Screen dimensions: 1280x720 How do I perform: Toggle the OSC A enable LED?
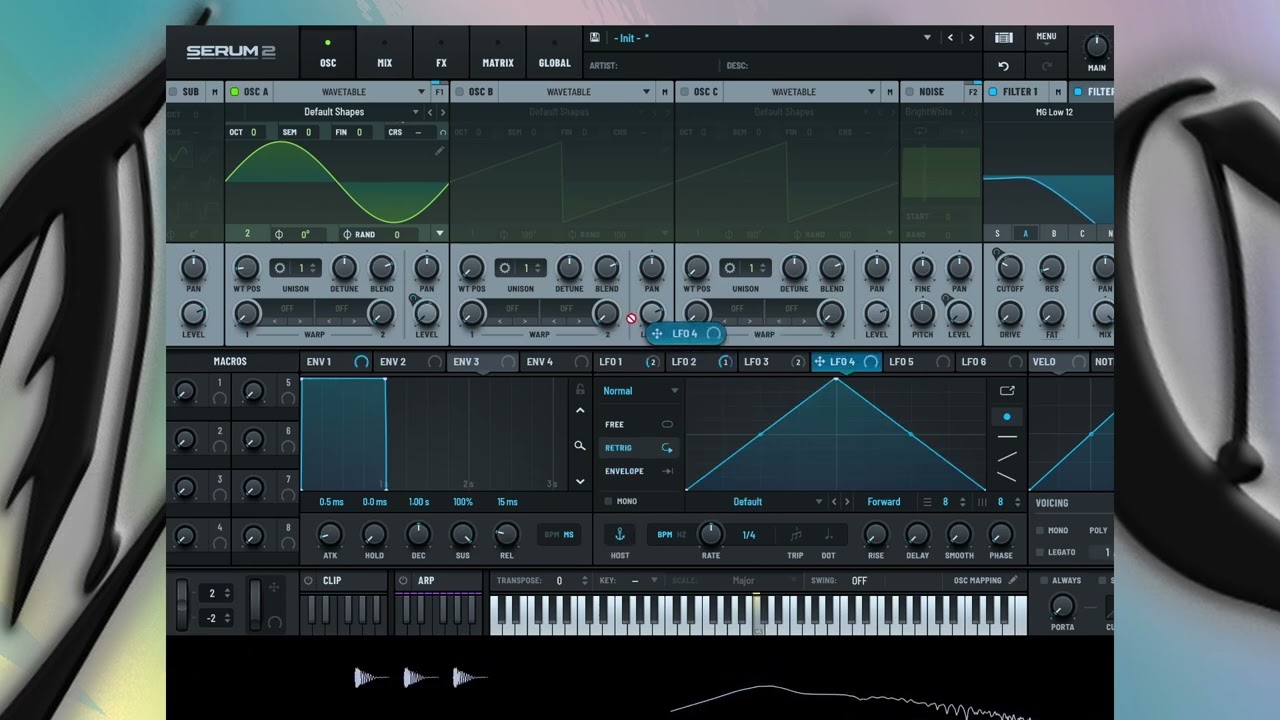coord(235,91)
